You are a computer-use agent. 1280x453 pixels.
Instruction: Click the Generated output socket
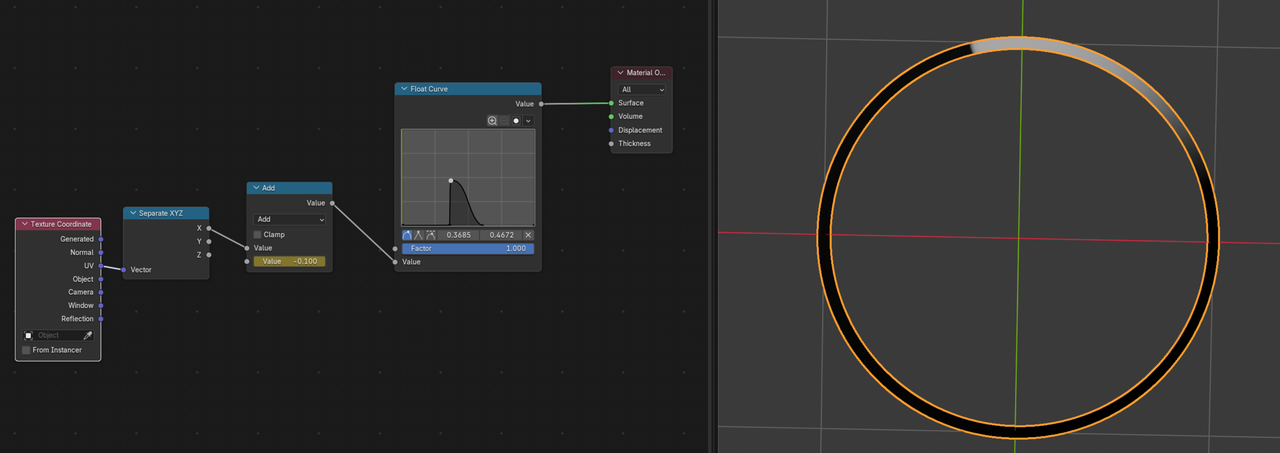coord(101,239)
